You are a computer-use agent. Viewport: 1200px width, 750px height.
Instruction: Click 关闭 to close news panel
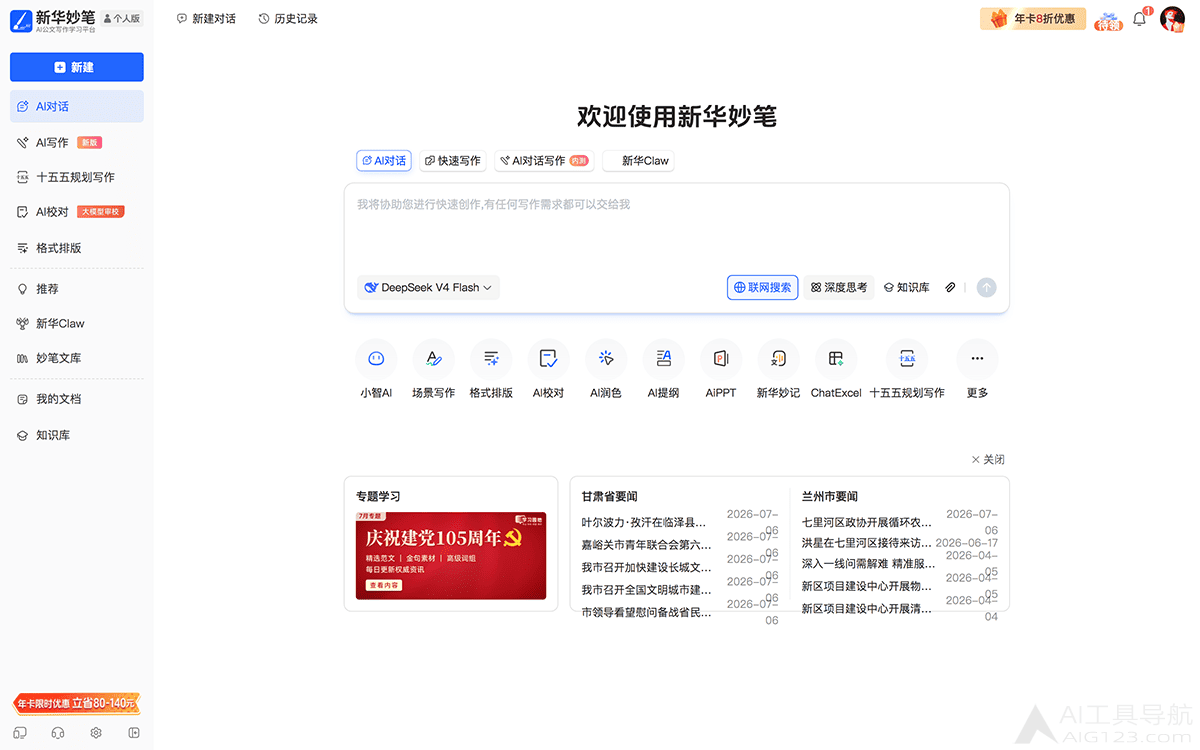pyautogui.click(x=988, y=459)
